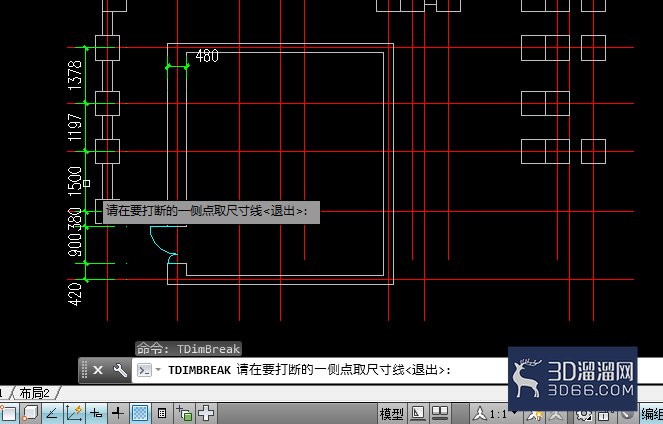Pick the 1378 dimension text

(75, 75)
